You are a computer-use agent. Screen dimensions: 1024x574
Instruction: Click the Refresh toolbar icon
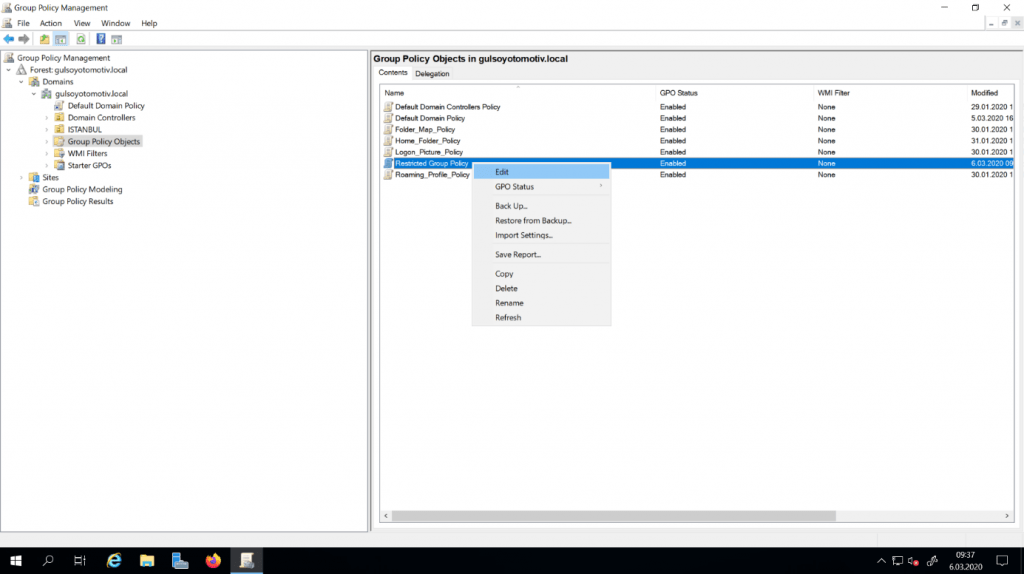80,39
